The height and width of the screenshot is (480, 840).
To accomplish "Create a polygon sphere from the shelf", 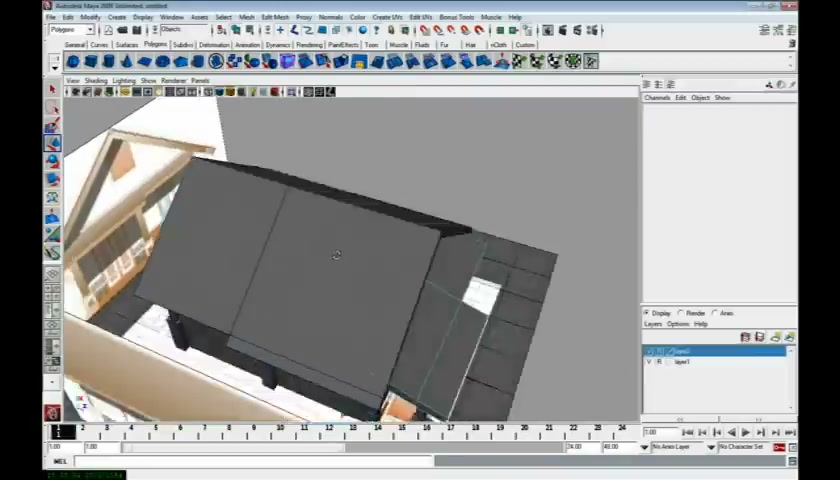I will [x=73, y=62].
